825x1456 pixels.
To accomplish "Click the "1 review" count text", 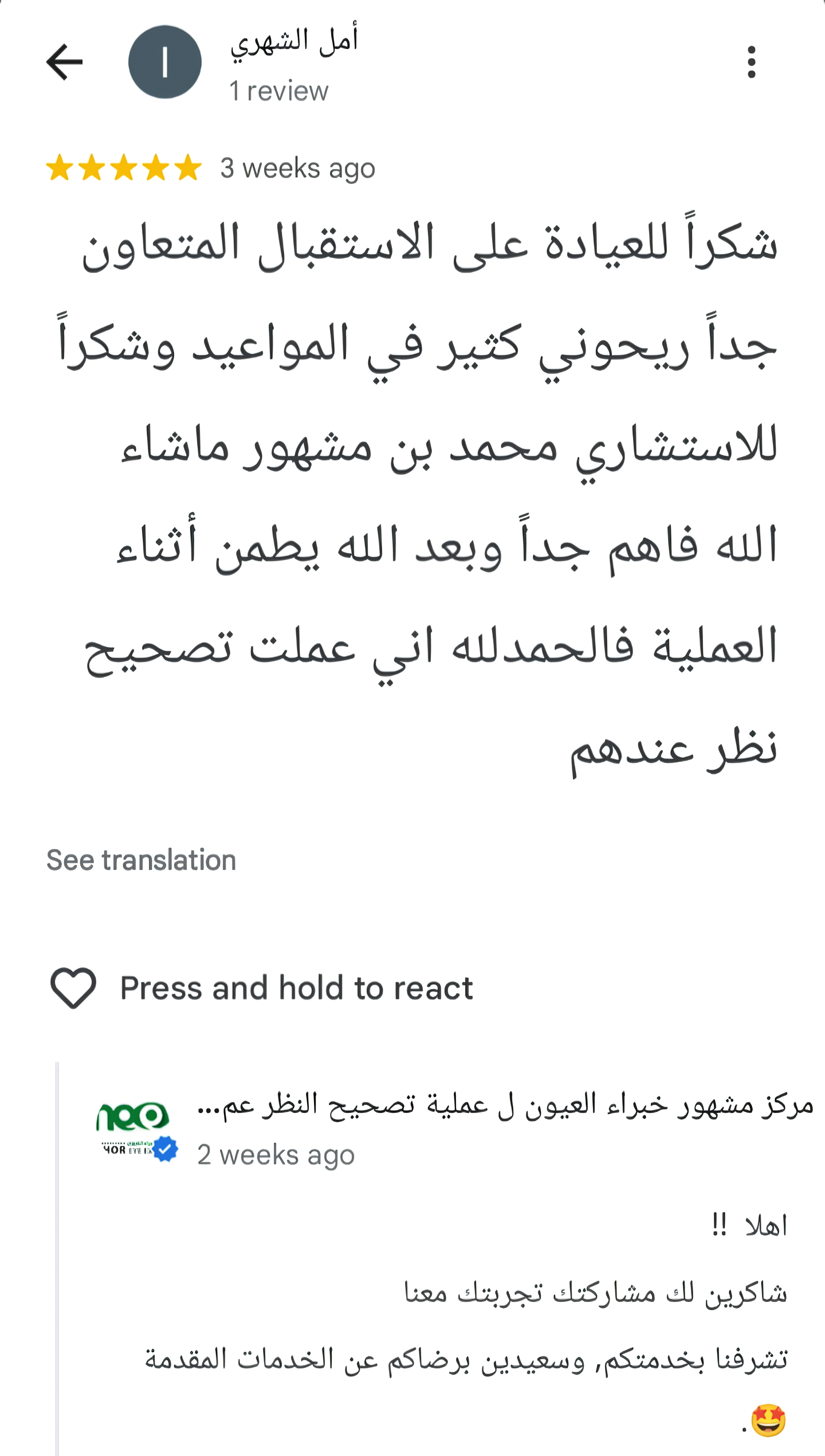I will (279, 92).
